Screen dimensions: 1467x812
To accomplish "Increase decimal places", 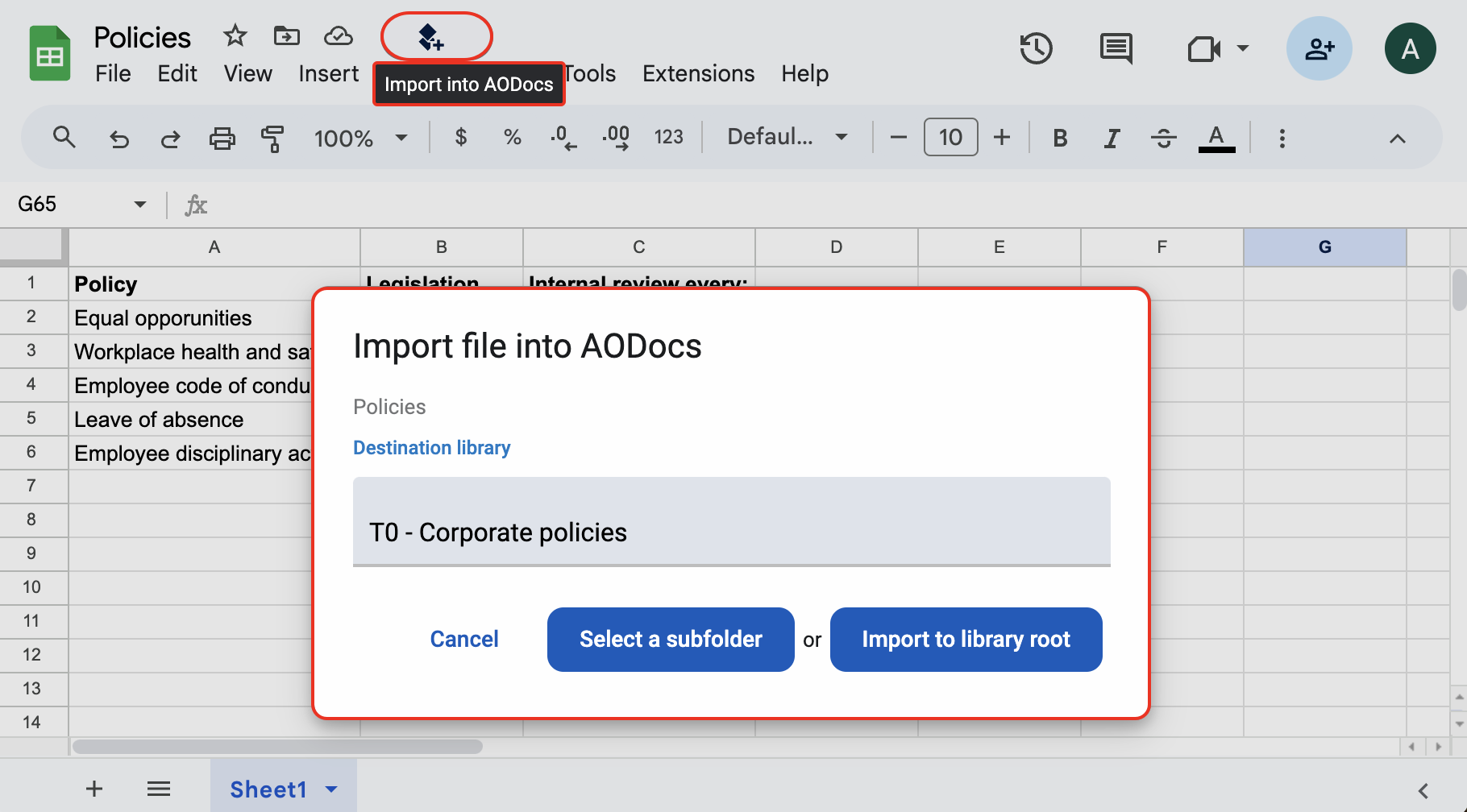I will tap(616, 138).
